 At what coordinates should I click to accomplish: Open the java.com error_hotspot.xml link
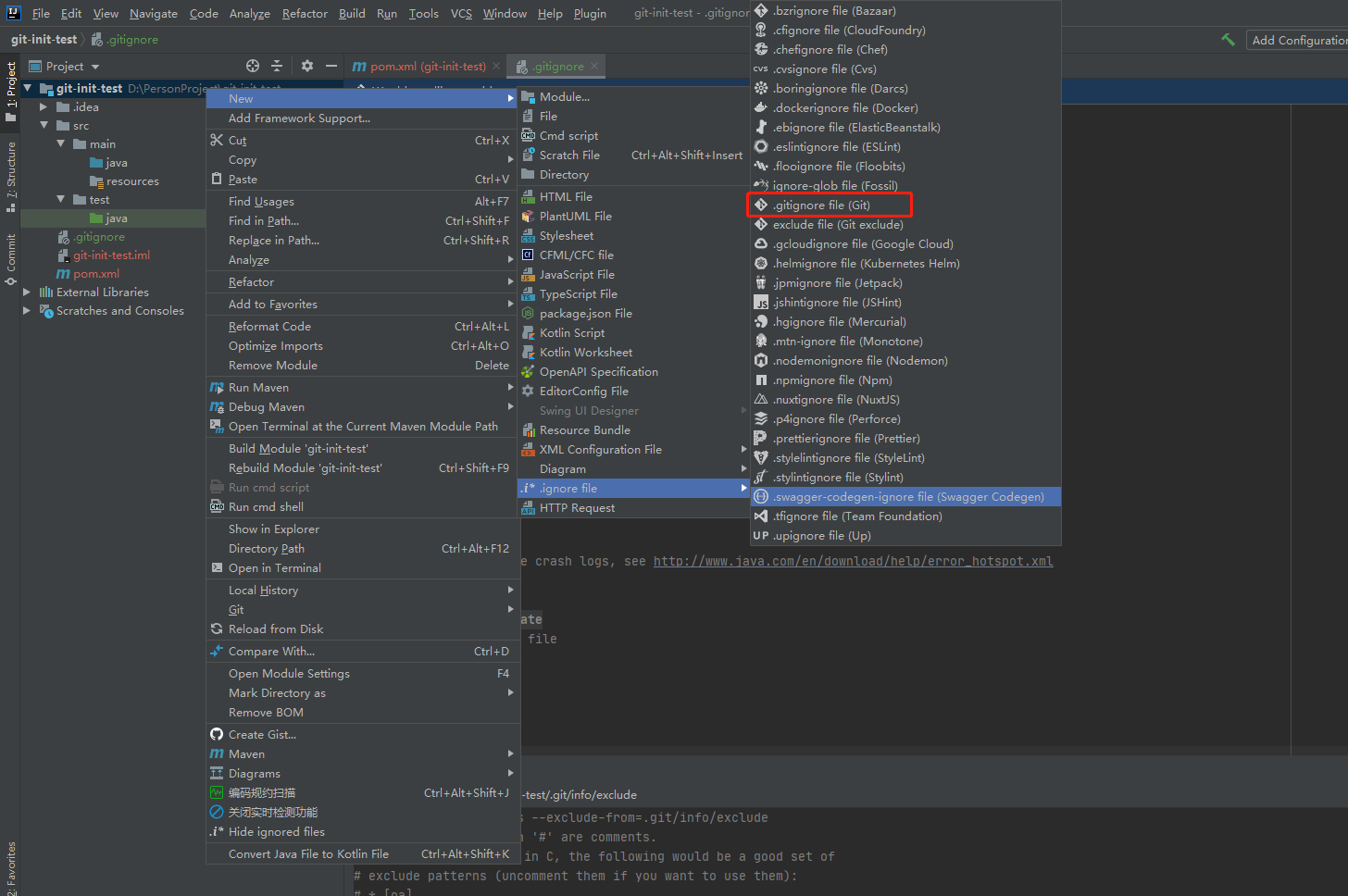pos(853,561)
